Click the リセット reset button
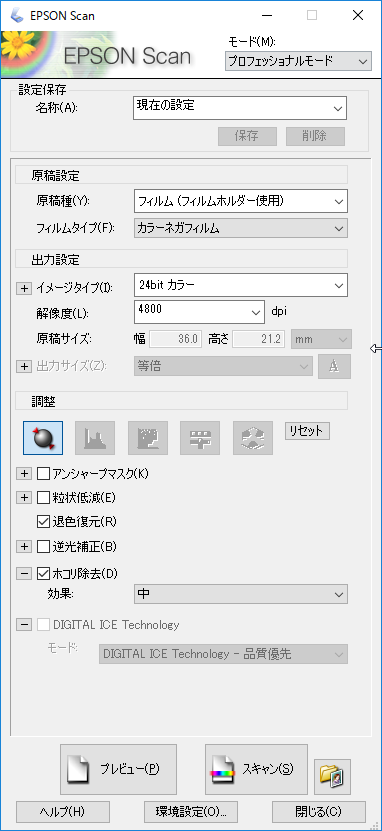This screenshot has height=831, width=382. pos(307,431)
